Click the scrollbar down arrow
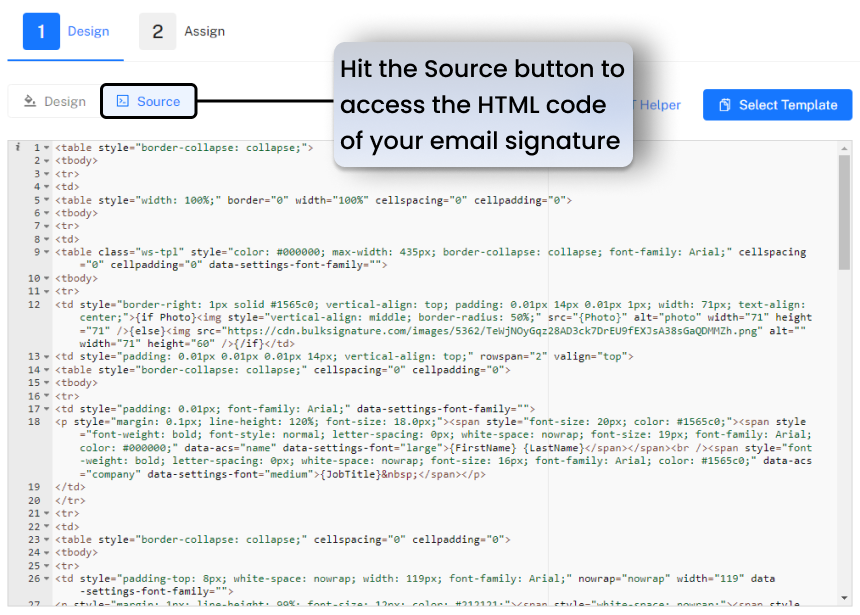 pyautogui.click(x=844, y=598)
